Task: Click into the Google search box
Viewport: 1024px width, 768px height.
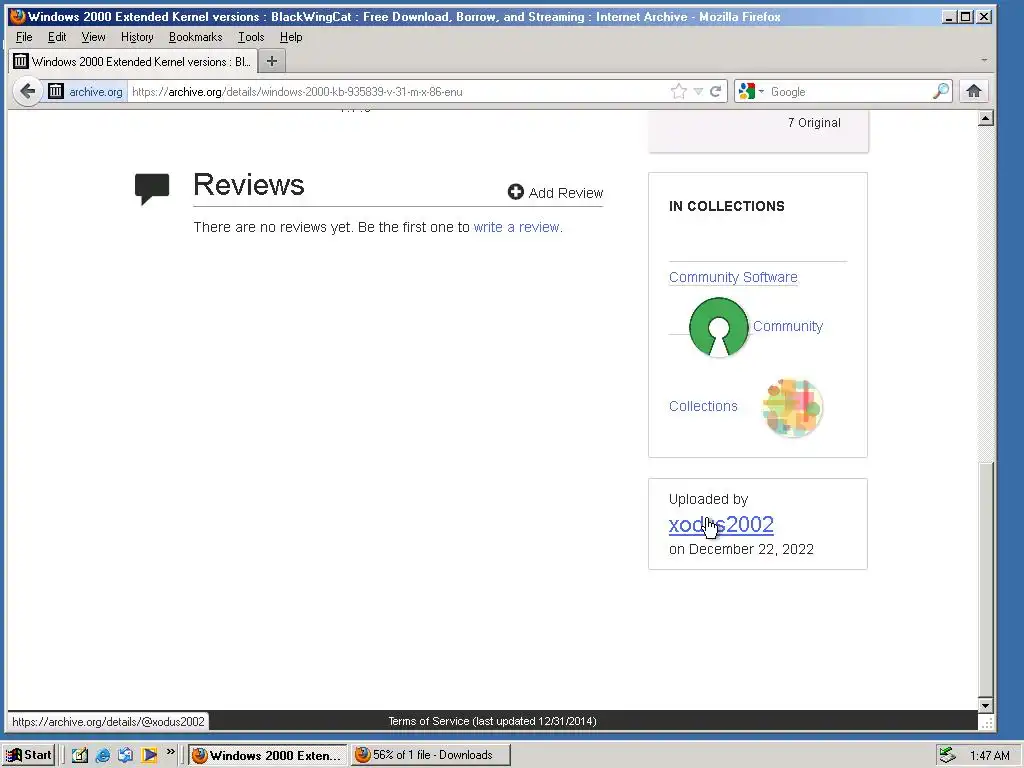Action: 849,91
